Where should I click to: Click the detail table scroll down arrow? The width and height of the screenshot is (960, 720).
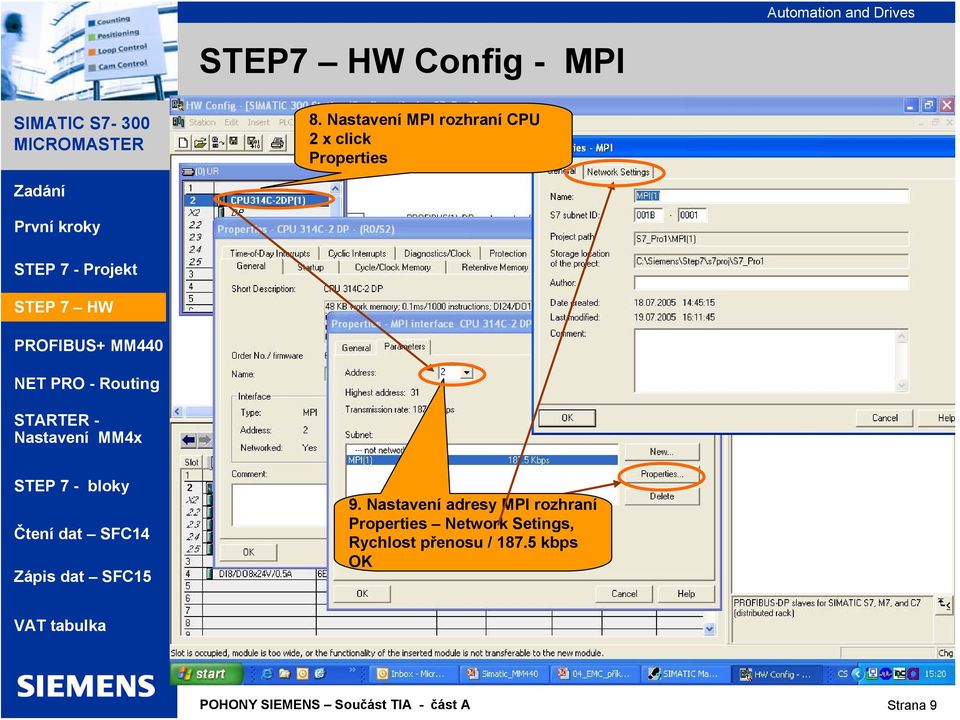point(710,629)
